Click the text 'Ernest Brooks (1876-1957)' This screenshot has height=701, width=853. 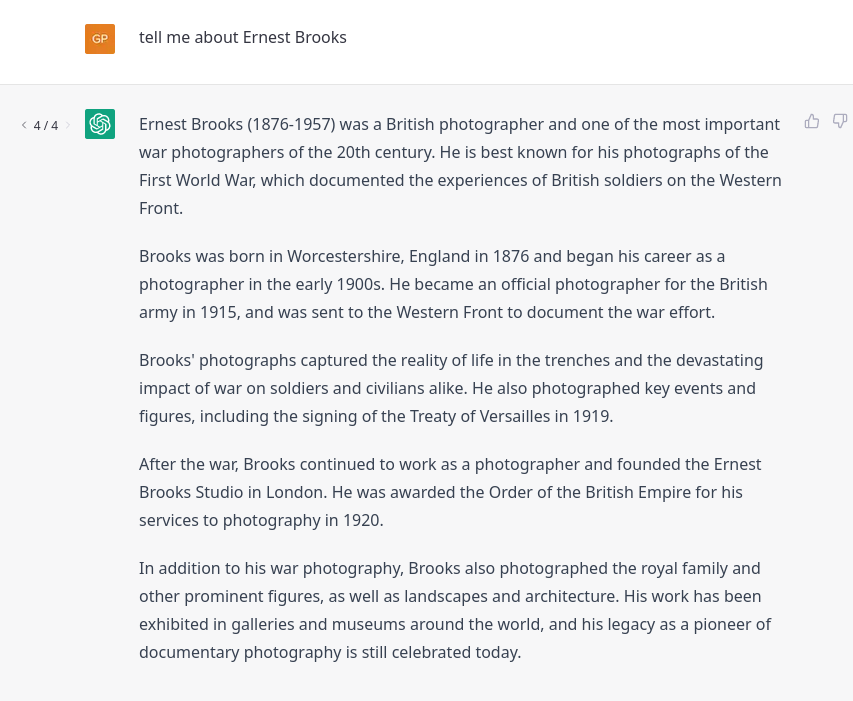236,125
